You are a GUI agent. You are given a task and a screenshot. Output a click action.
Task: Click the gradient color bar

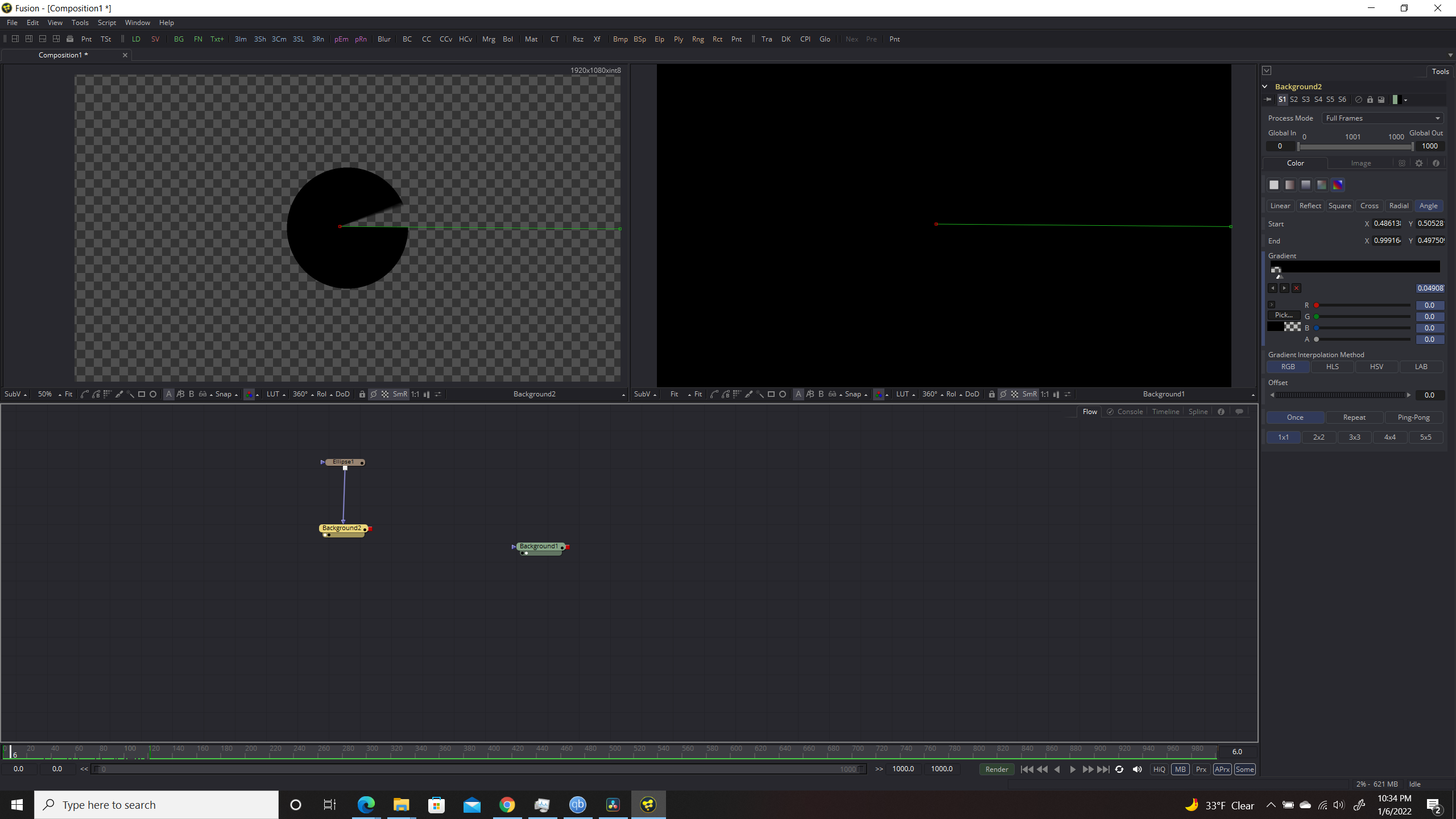(x=1355, y=266)
